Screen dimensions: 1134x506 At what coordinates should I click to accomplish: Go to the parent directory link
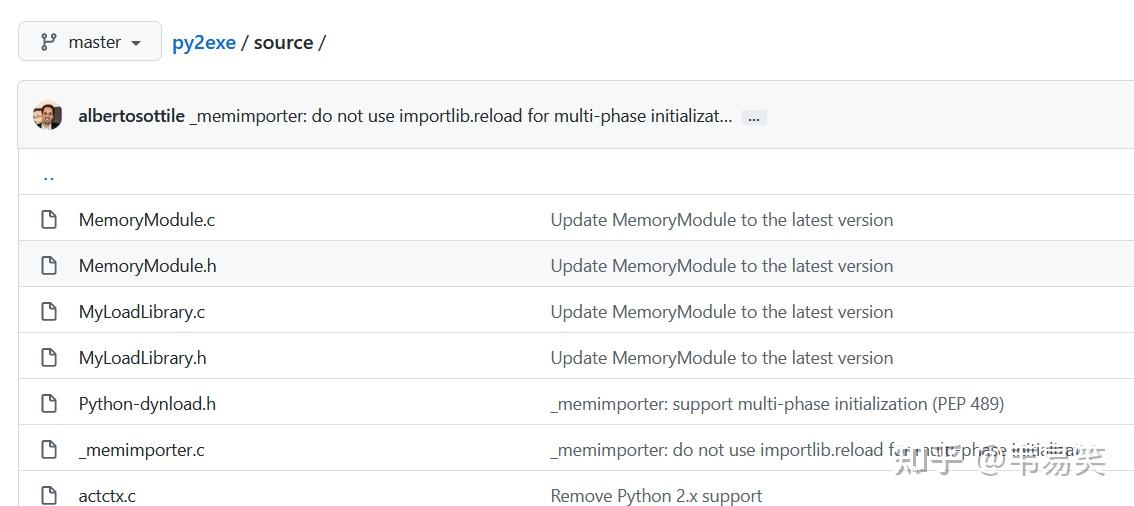(x=48, y=177)
